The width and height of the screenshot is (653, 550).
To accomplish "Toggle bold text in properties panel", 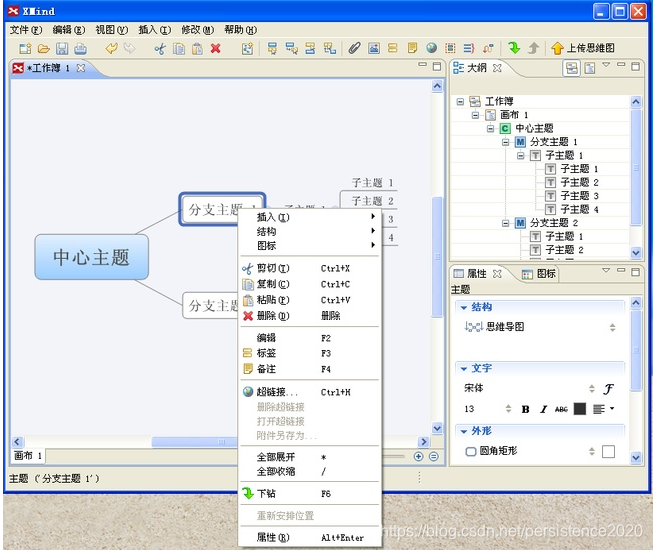I will click(x=526, y=409).
